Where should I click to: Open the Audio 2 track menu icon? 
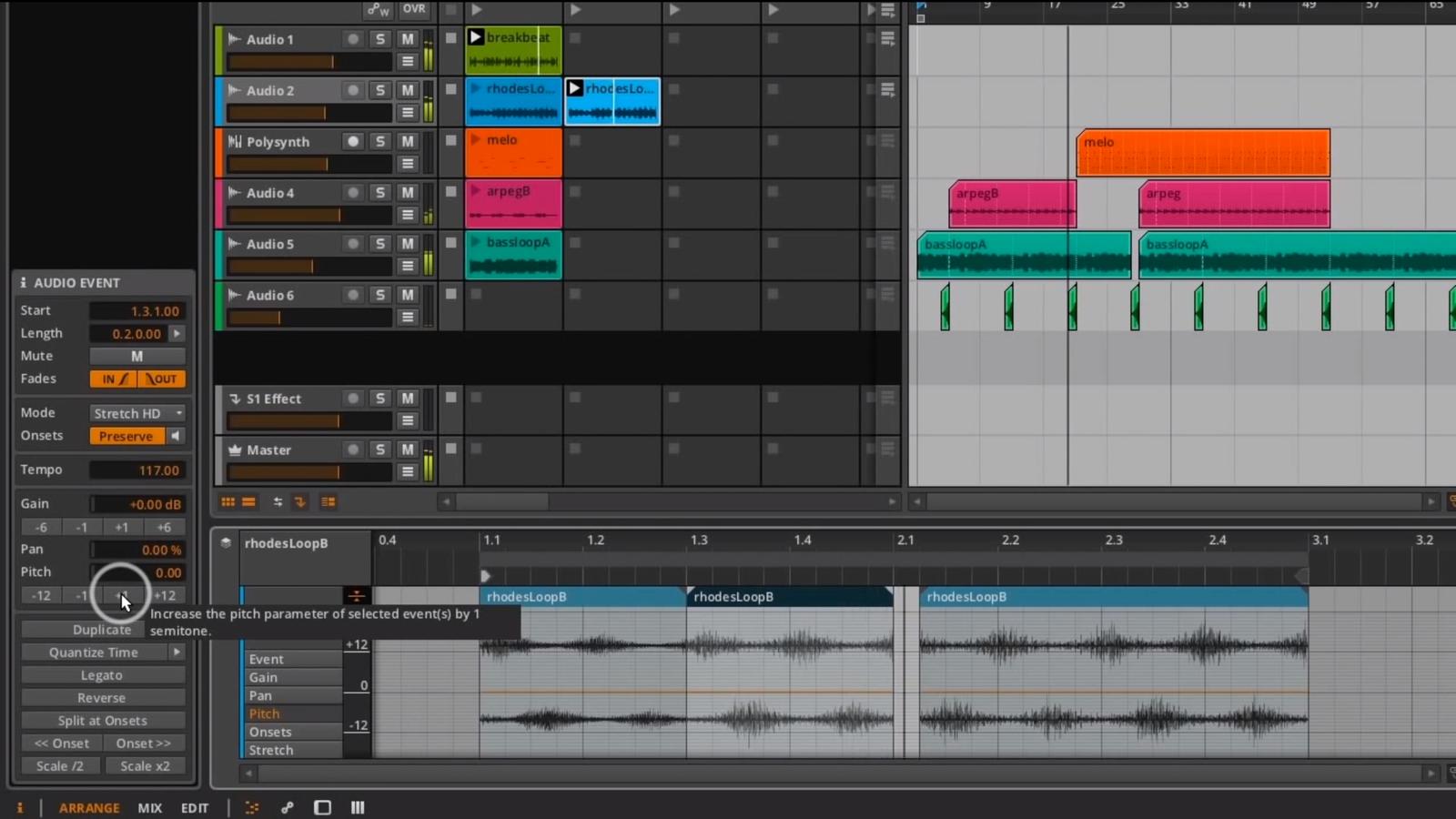(x=408, y=112)
